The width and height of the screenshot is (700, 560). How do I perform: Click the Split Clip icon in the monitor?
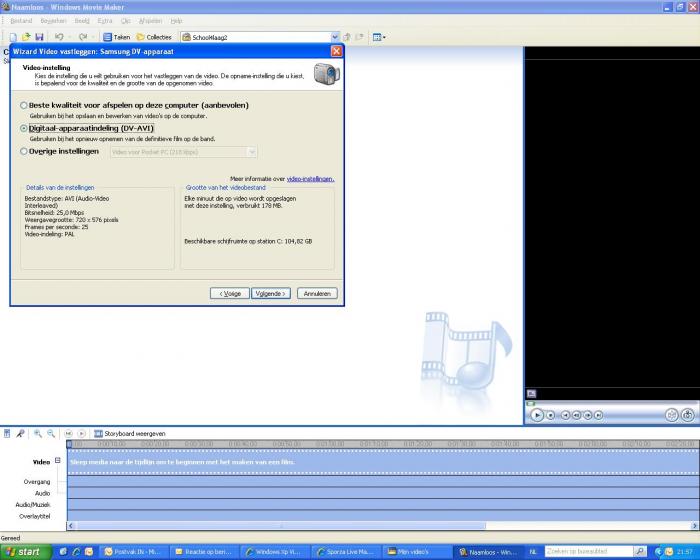671,415
